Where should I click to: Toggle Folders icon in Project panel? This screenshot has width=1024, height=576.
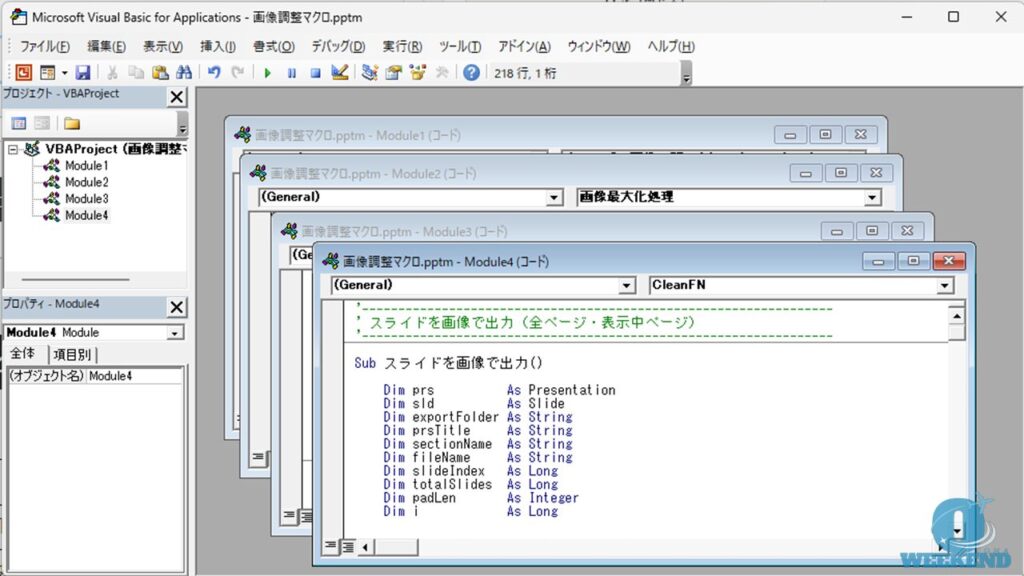(72, 123)
